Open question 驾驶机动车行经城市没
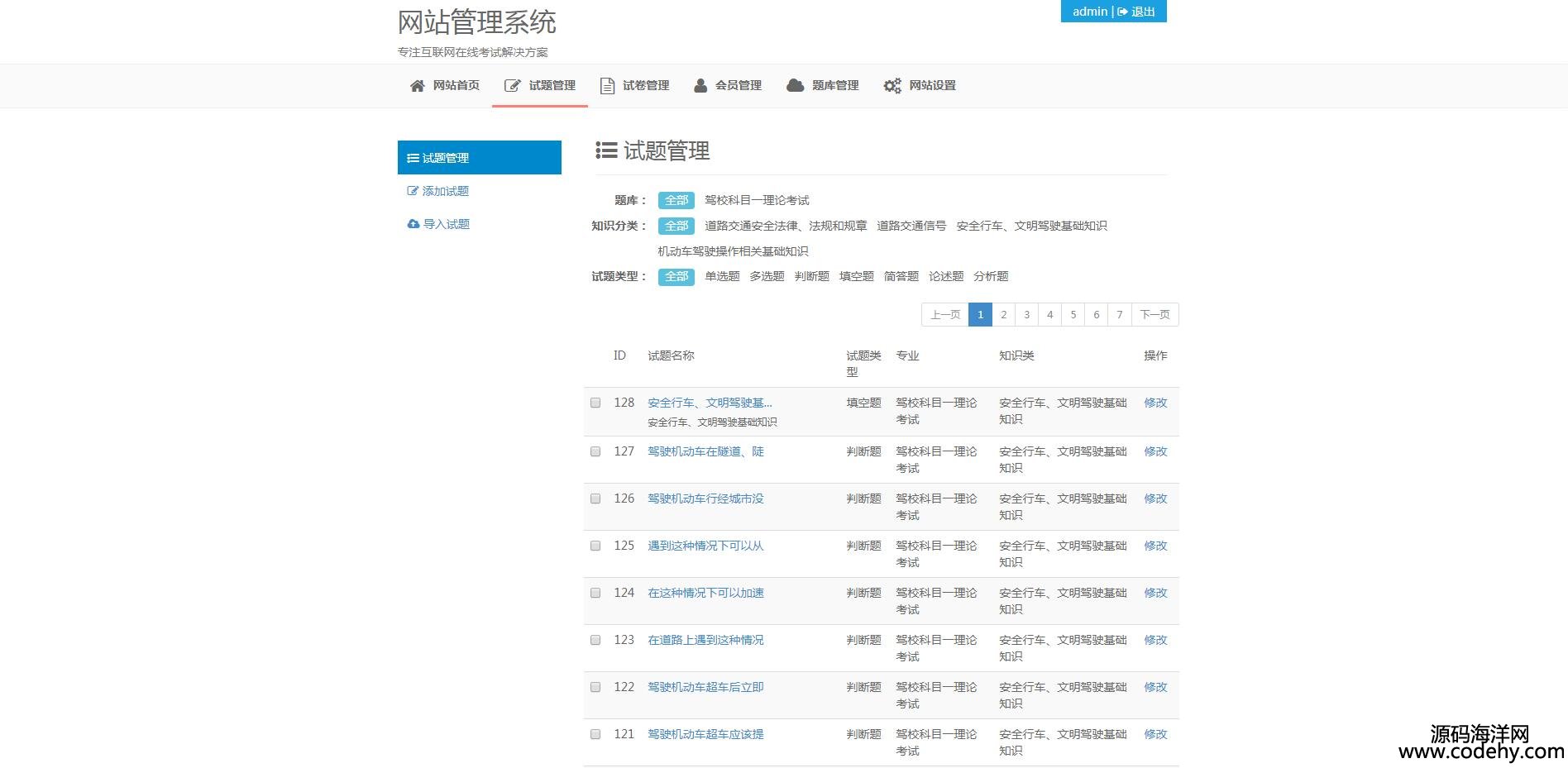The width and height of the screenshot is (1568, 768). coord(705,498)
